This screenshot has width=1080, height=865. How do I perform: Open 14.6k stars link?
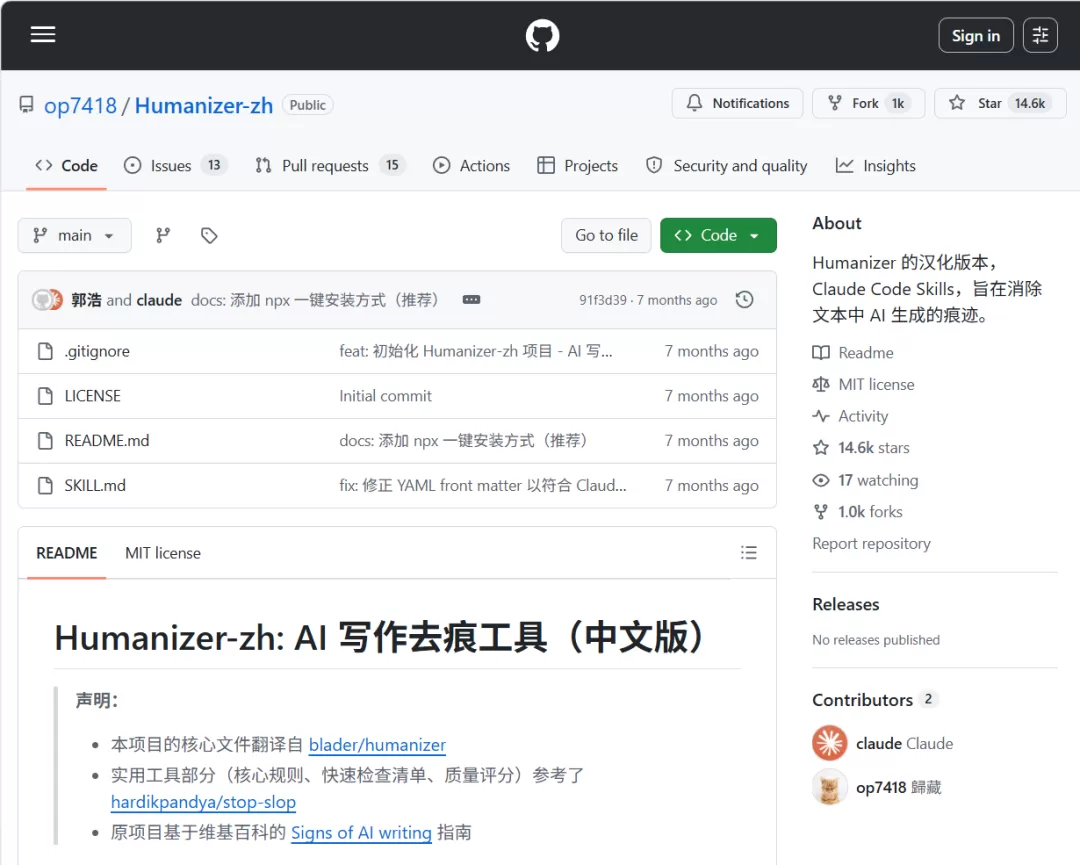861,448
